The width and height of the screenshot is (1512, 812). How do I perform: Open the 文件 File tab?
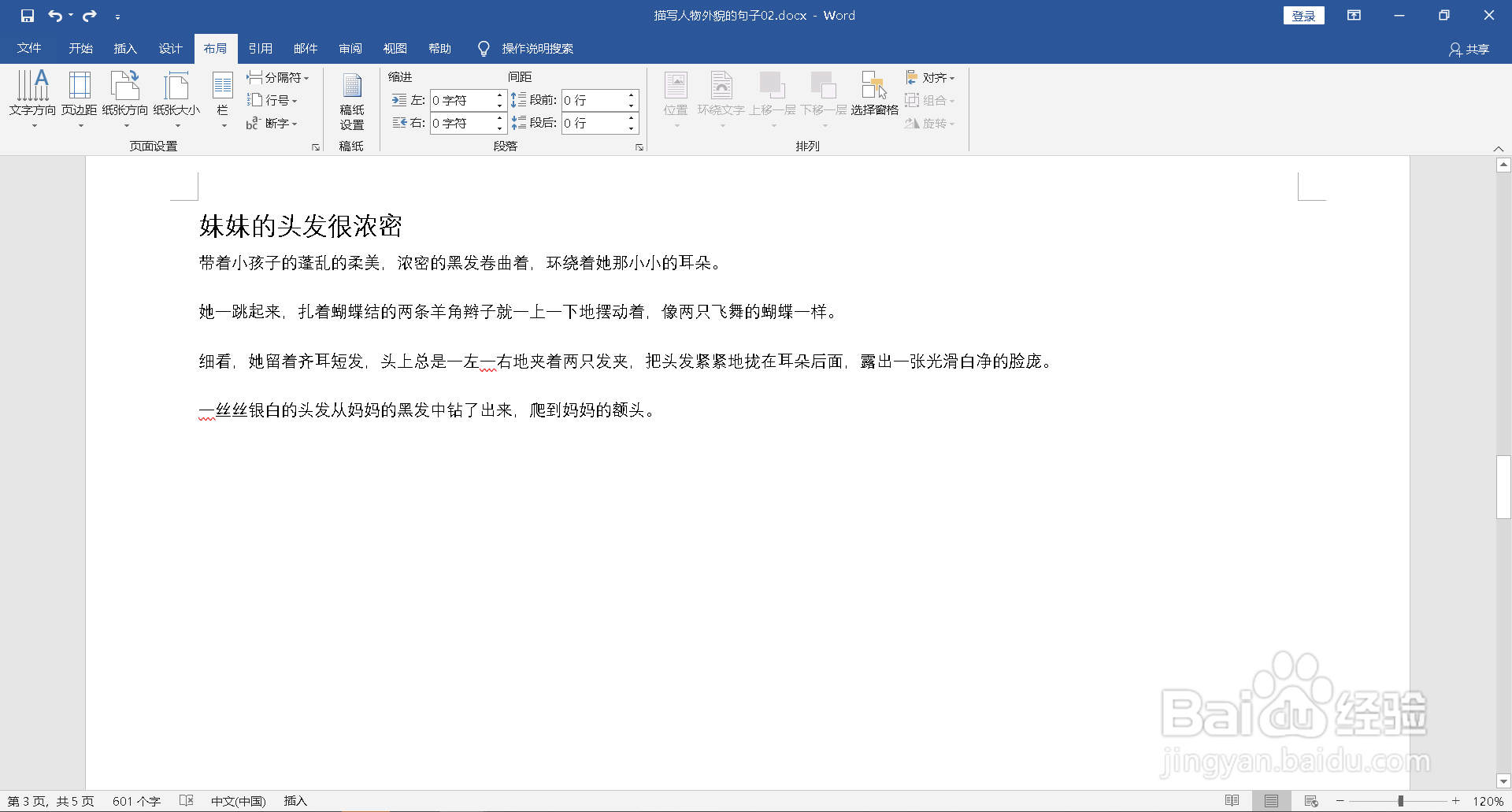click(x=29, y=49)
